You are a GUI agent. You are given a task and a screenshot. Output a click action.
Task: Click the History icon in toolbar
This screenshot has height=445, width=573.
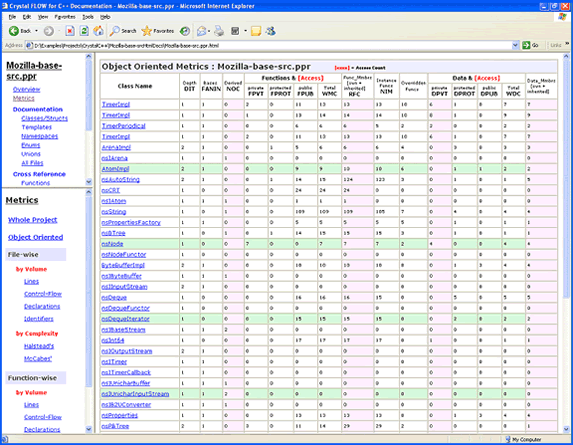click(x=185, y=31)
